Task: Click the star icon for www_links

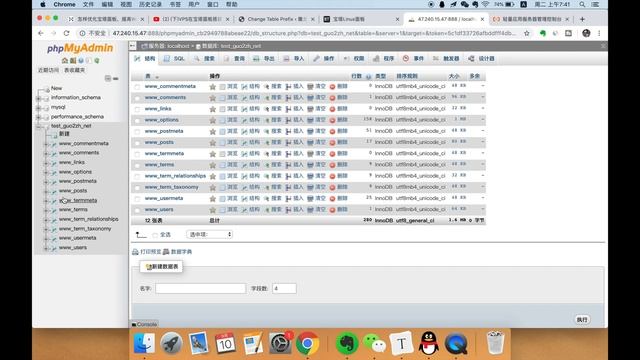Action: pos(213,109)
